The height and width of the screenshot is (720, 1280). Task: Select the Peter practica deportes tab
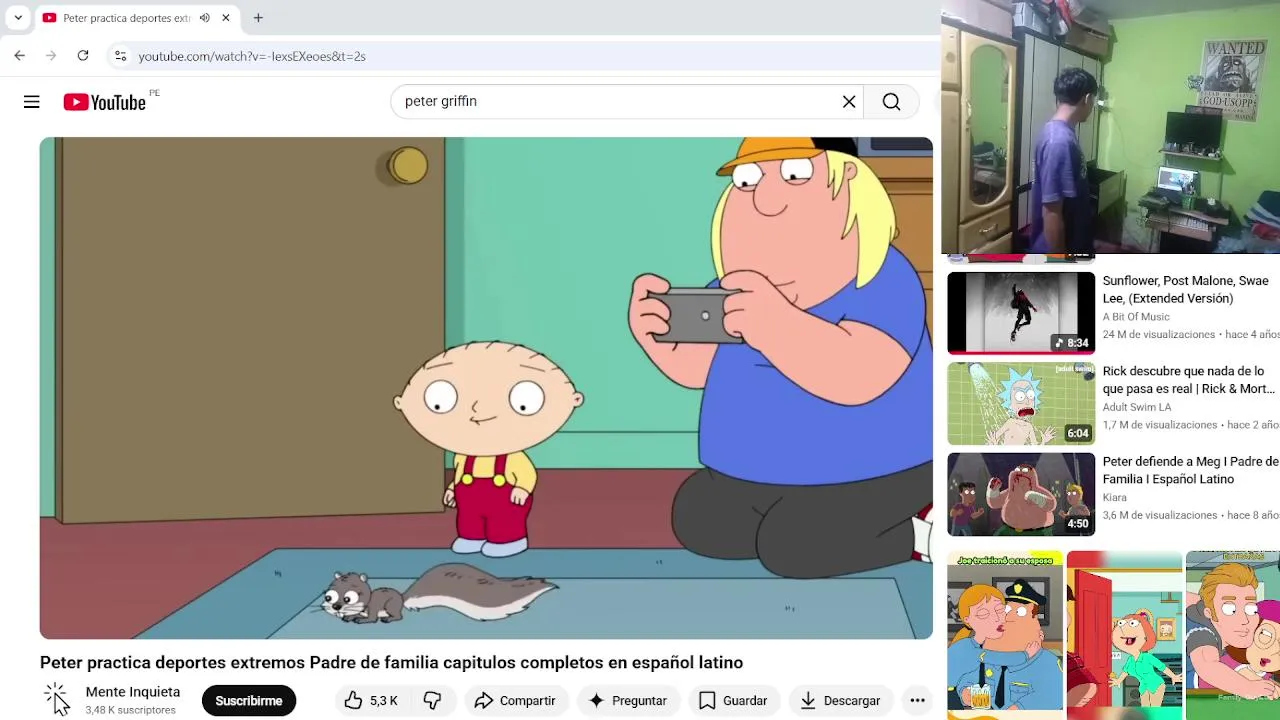(x=125, y=18)
